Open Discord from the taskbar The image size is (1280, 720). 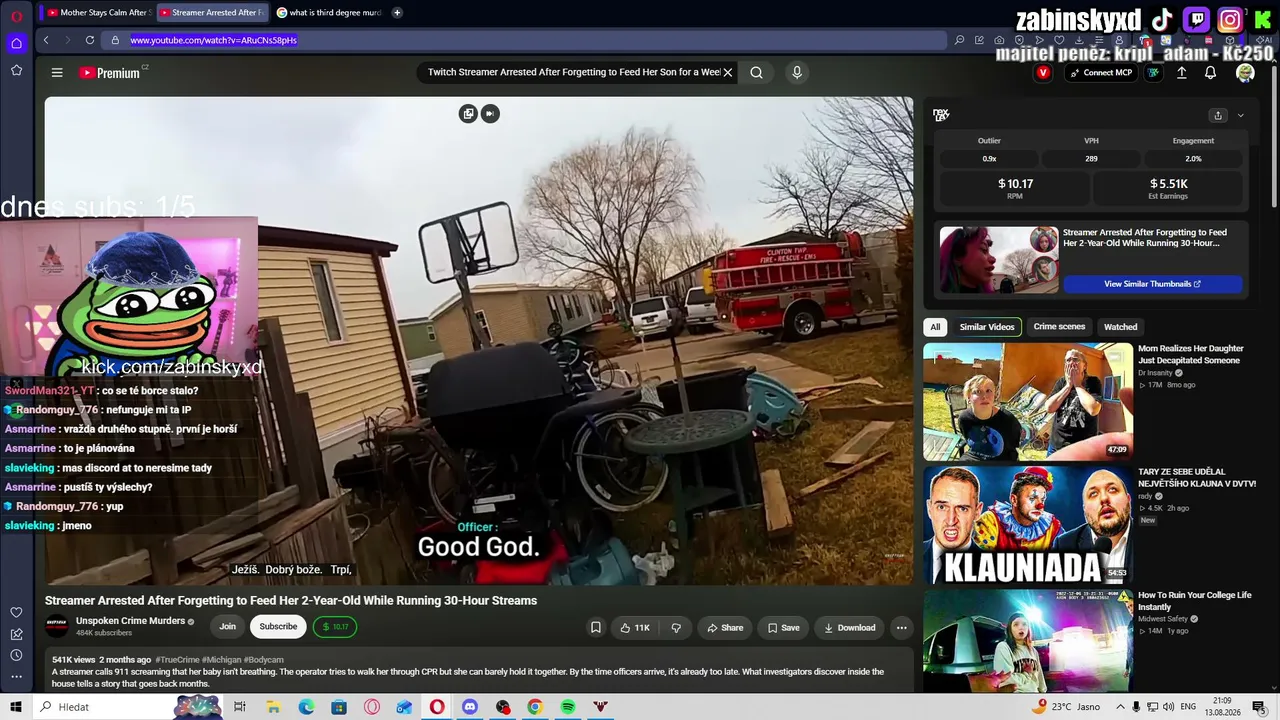[470, 707]
